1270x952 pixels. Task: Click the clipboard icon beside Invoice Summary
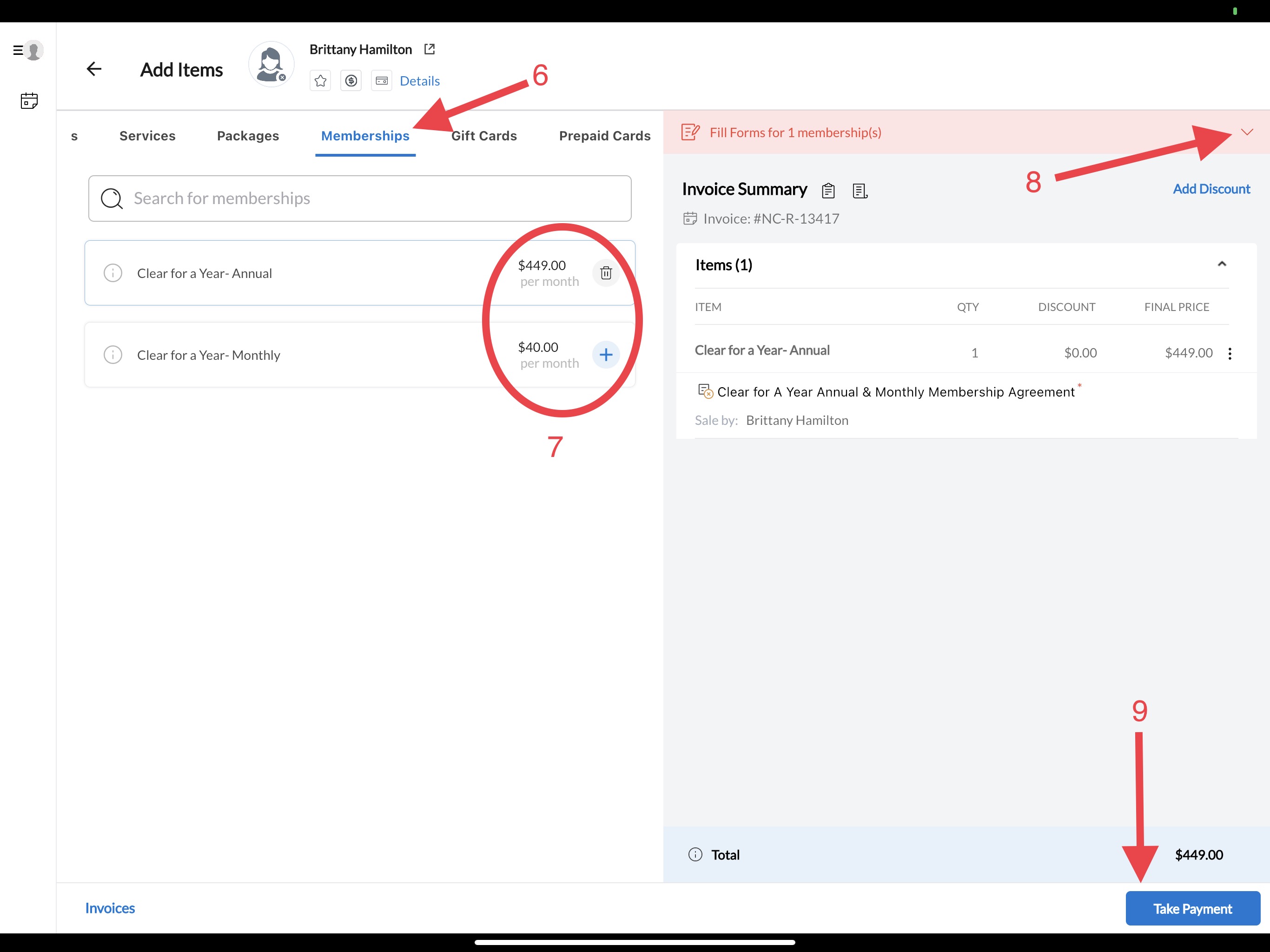(x=828, y=191)
